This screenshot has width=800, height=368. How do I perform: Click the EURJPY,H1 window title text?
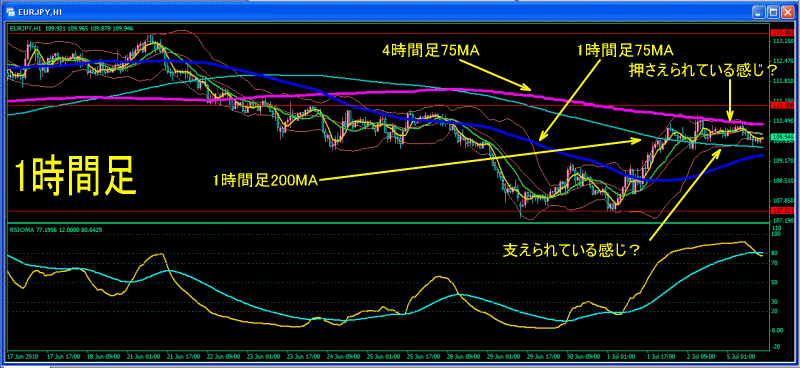(41, 12)
